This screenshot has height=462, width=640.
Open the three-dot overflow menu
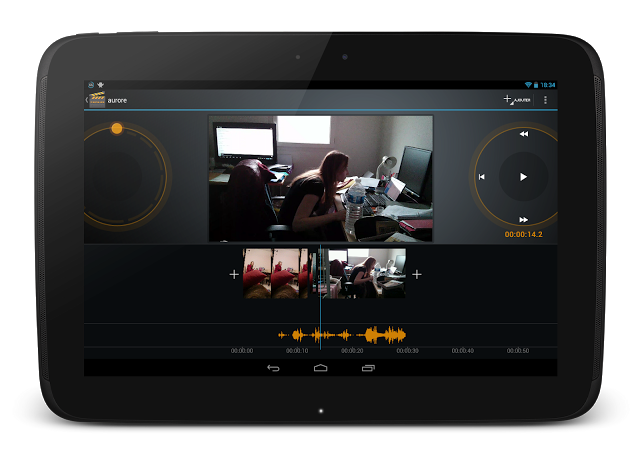pyautogui.click(x=545, y=100)
